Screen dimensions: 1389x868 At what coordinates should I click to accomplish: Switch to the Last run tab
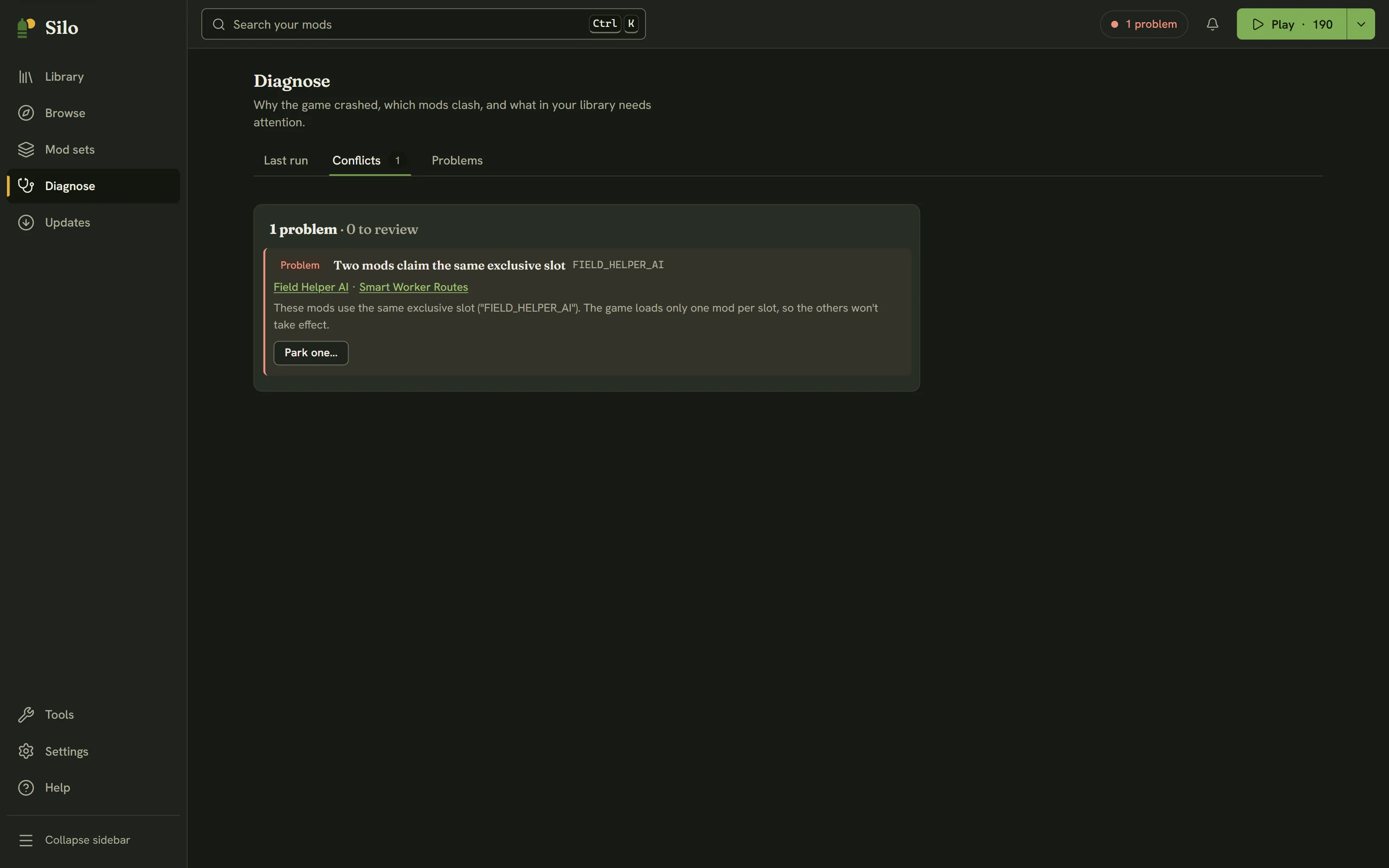tap(286, 161)
